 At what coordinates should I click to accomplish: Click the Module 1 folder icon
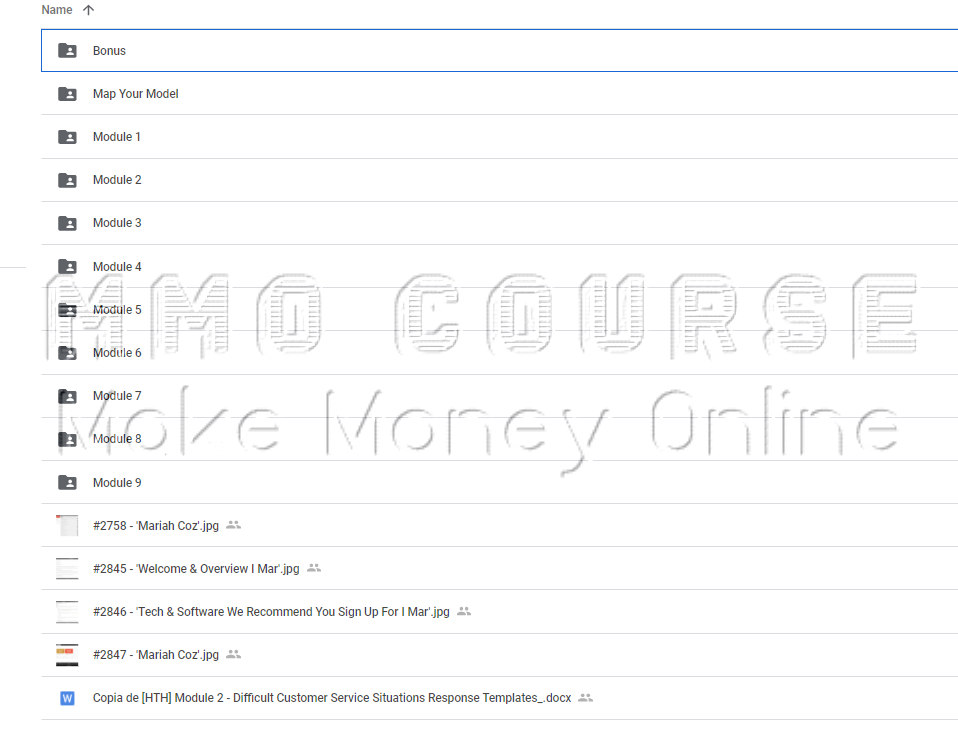tap(67, 137)
